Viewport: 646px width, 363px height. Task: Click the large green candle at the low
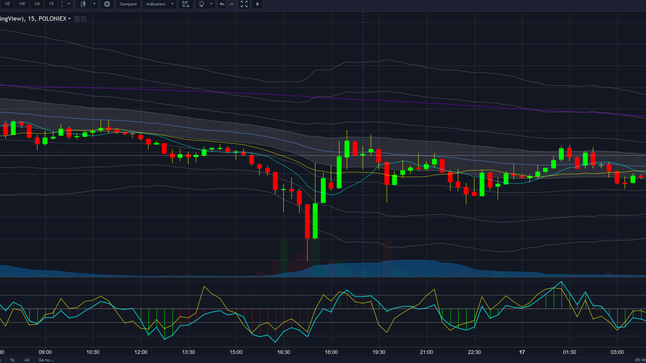tap(315, 221)
